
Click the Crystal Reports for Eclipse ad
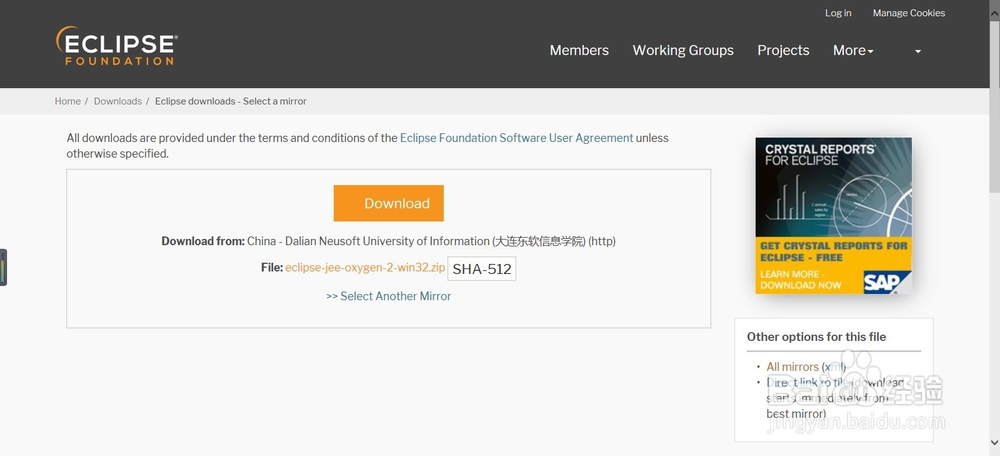coord(834,216)
